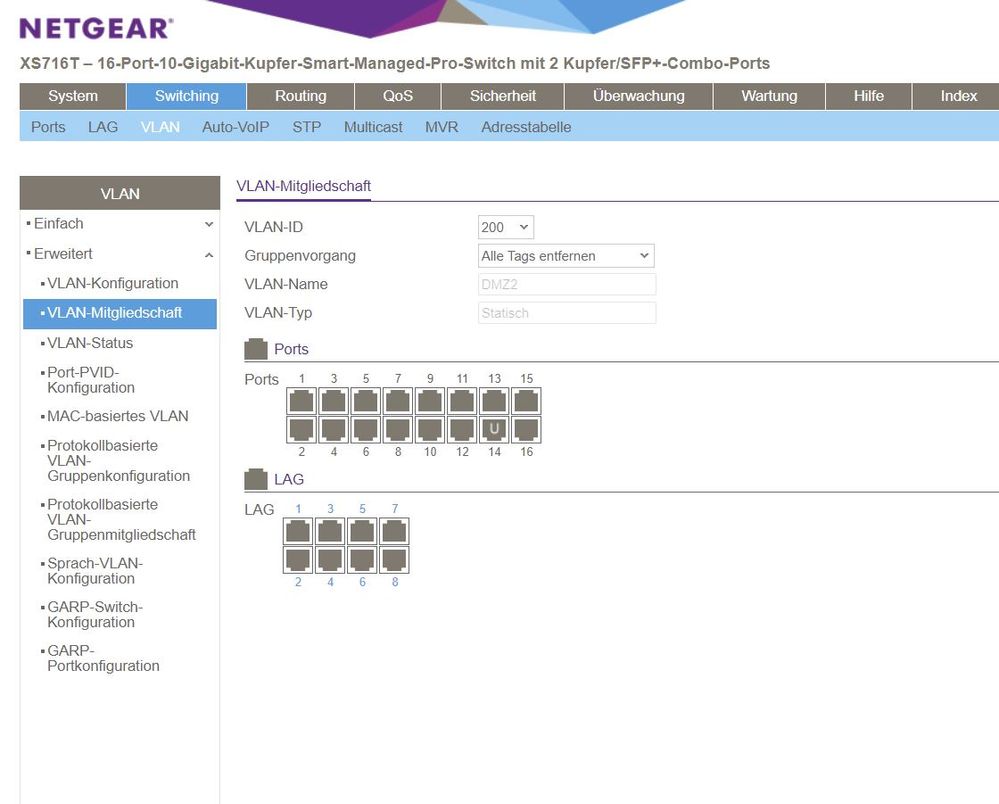Open the STP submenu tab

306,127
